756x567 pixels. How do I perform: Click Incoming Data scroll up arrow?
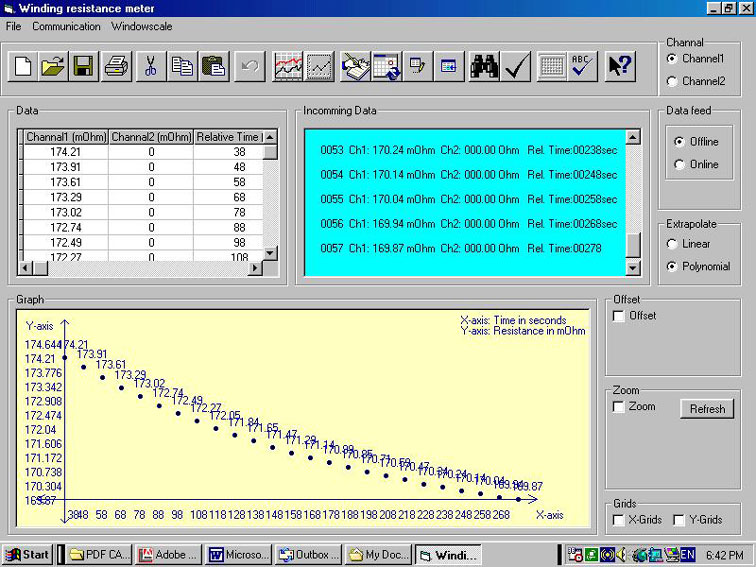point(633,137)
